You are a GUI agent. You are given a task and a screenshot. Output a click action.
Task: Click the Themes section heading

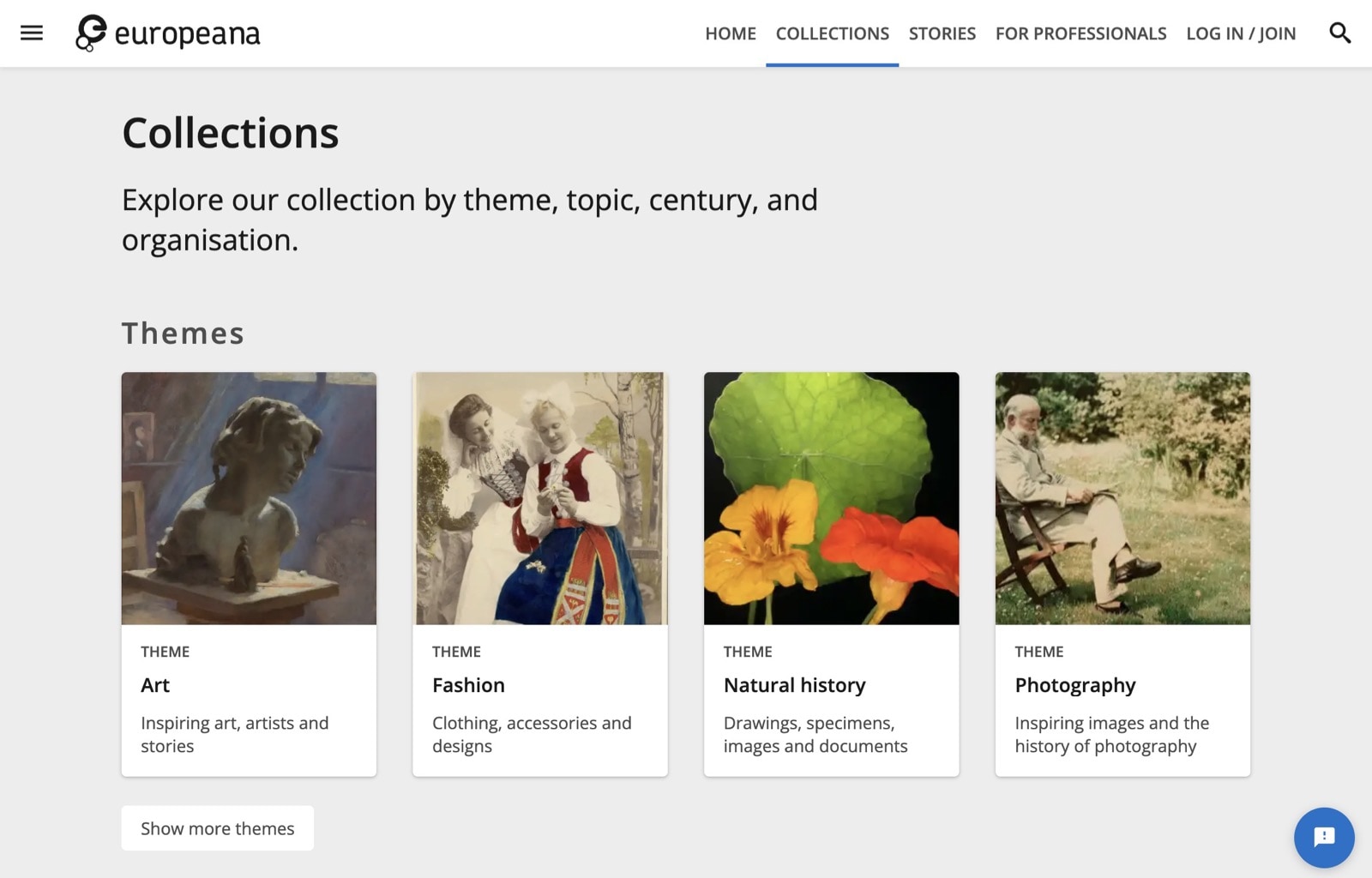point(183,333)
